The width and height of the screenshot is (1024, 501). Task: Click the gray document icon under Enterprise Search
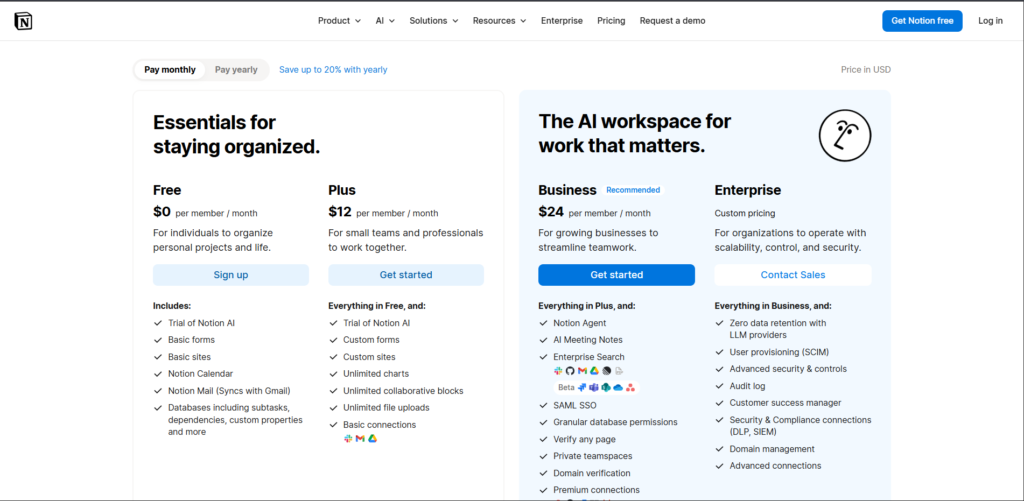tap(619, 371)
